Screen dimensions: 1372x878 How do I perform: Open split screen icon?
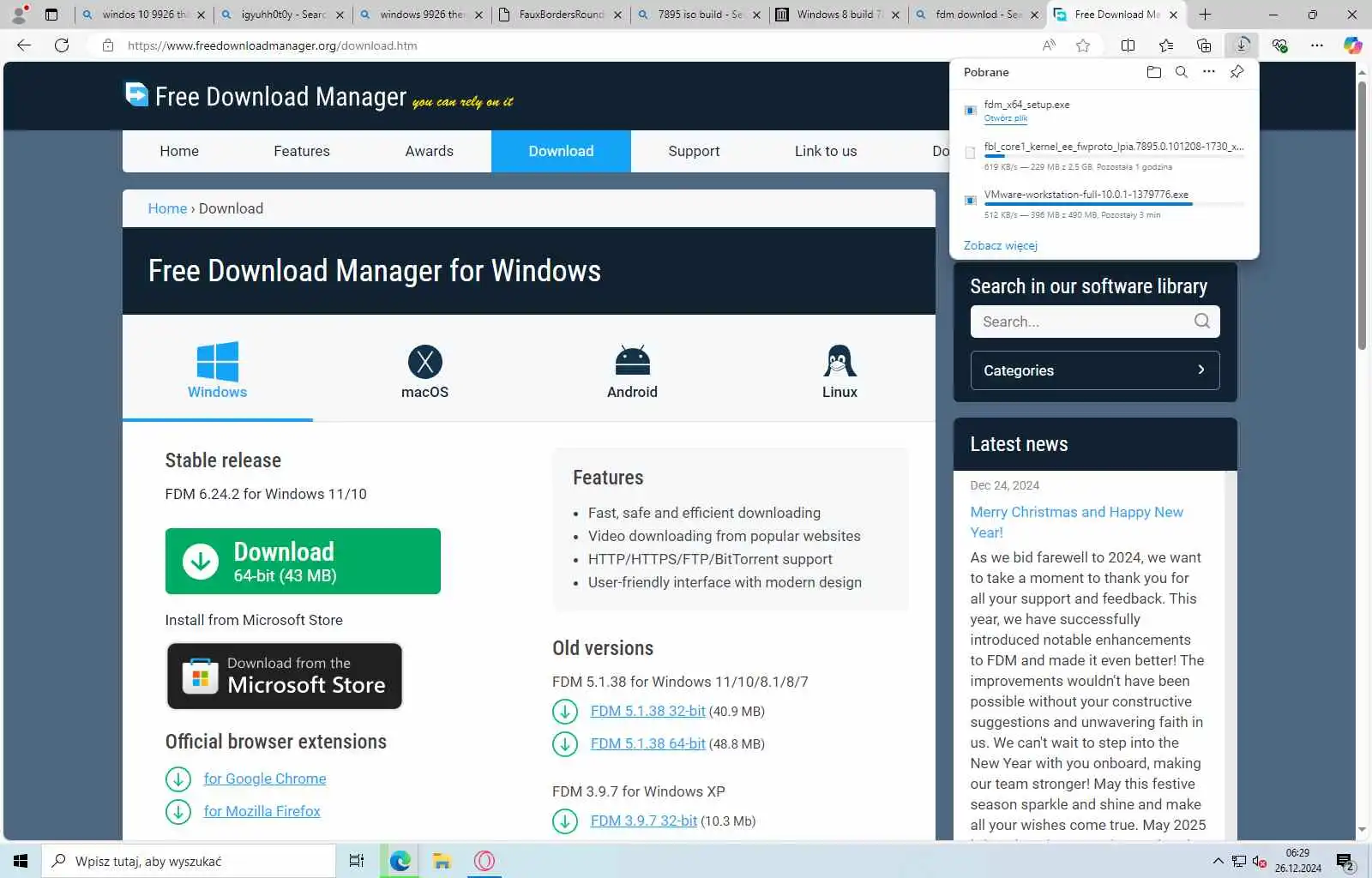[1128, 45]
